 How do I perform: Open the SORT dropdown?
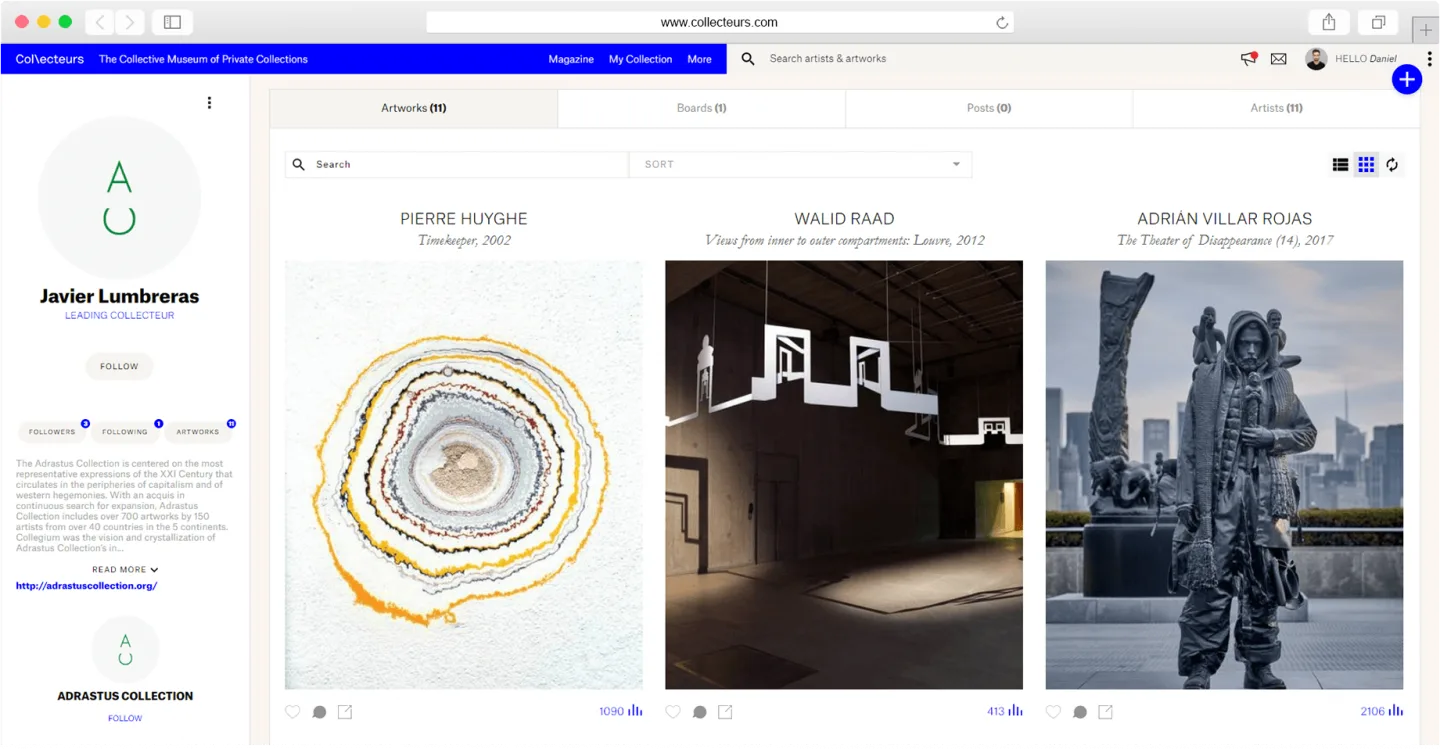(800, 164)
